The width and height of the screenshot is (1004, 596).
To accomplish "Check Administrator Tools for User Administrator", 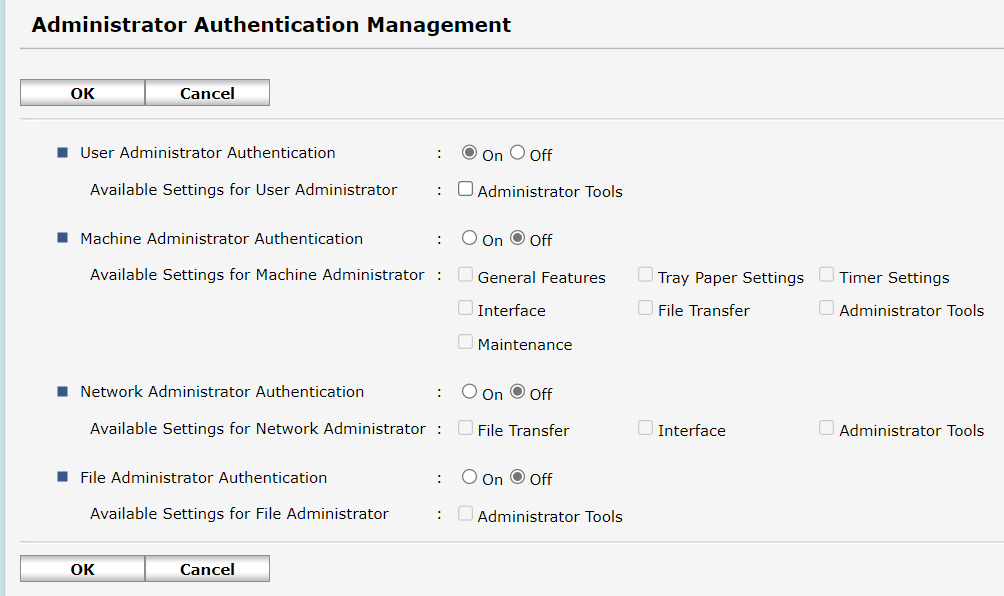I will click(x=465, y=189).
